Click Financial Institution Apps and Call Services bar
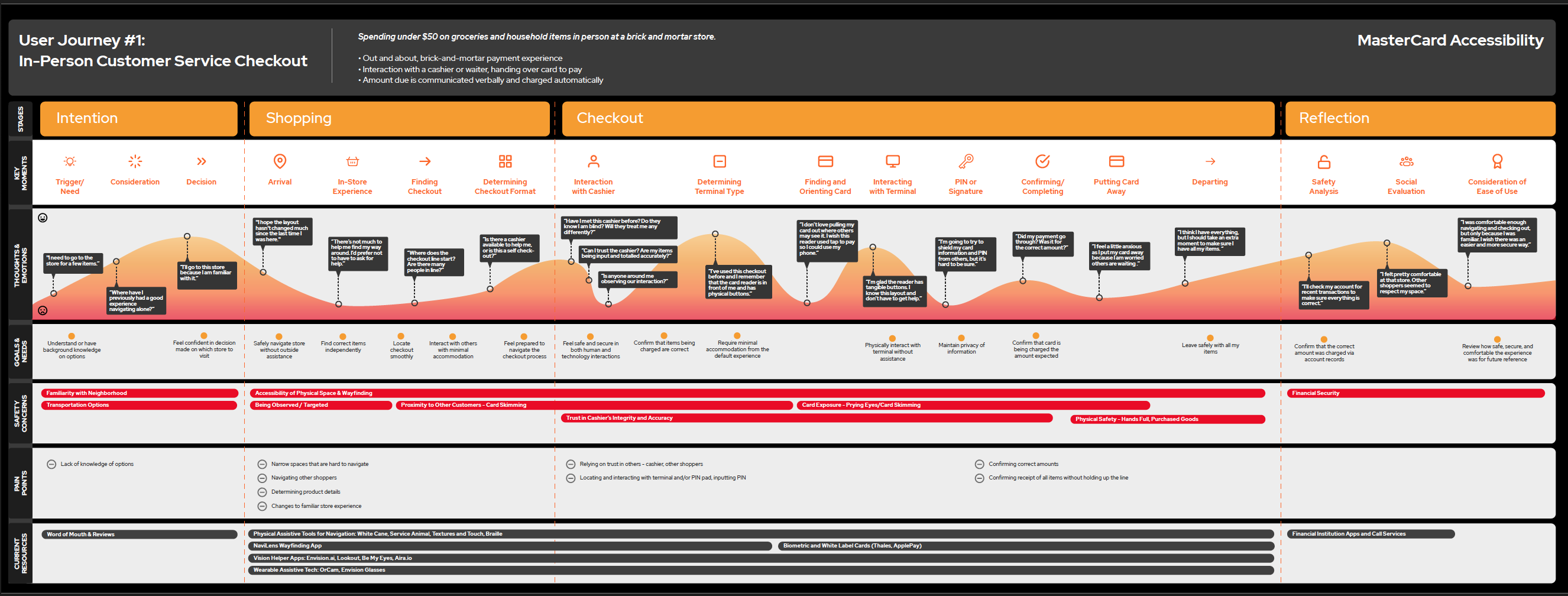Screen dimensions: 1568x596 (1371, 534)
